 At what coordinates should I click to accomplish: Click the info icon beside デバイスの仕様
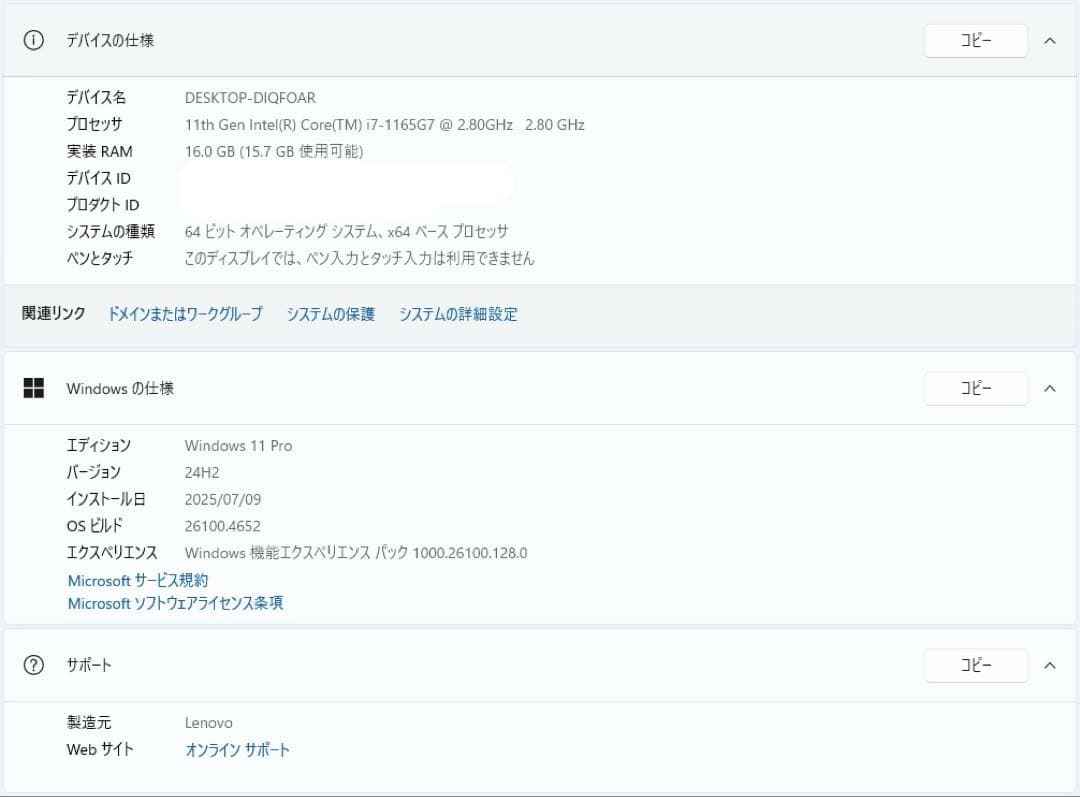[33, 40]
